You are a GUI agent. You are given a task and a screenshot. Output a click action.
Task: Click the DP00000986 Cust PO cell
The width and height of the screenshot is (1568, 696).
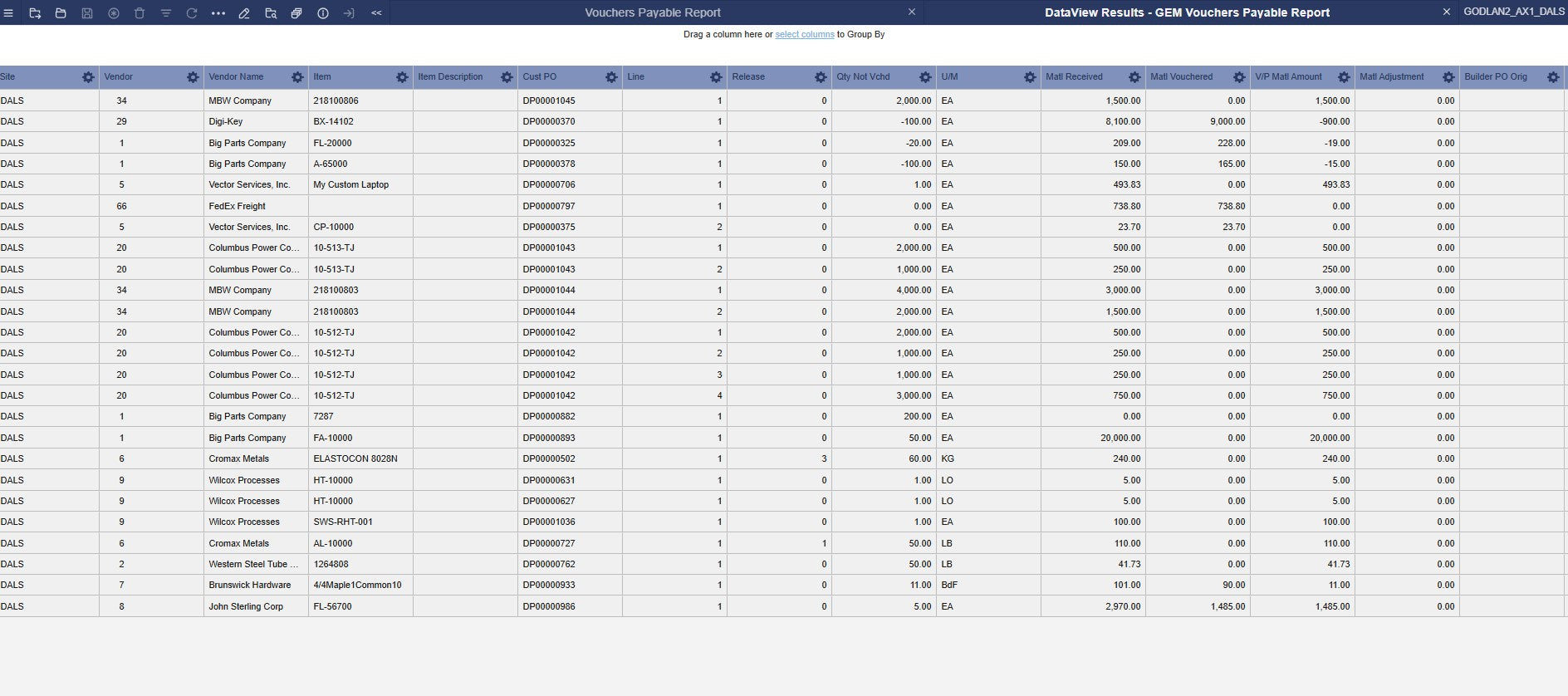click(549, 607)
